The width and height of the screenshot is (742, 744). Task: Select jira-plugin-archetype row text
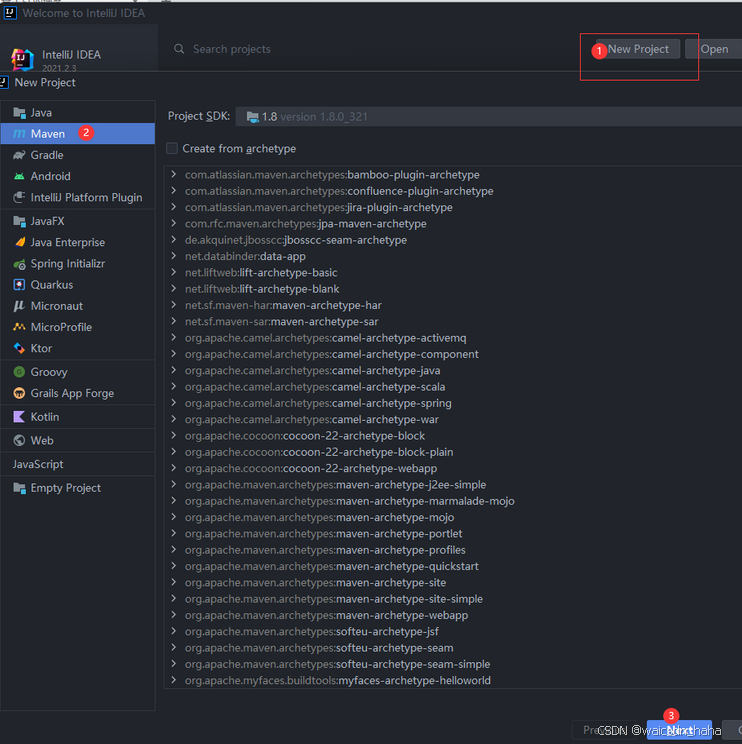(319, 207)
